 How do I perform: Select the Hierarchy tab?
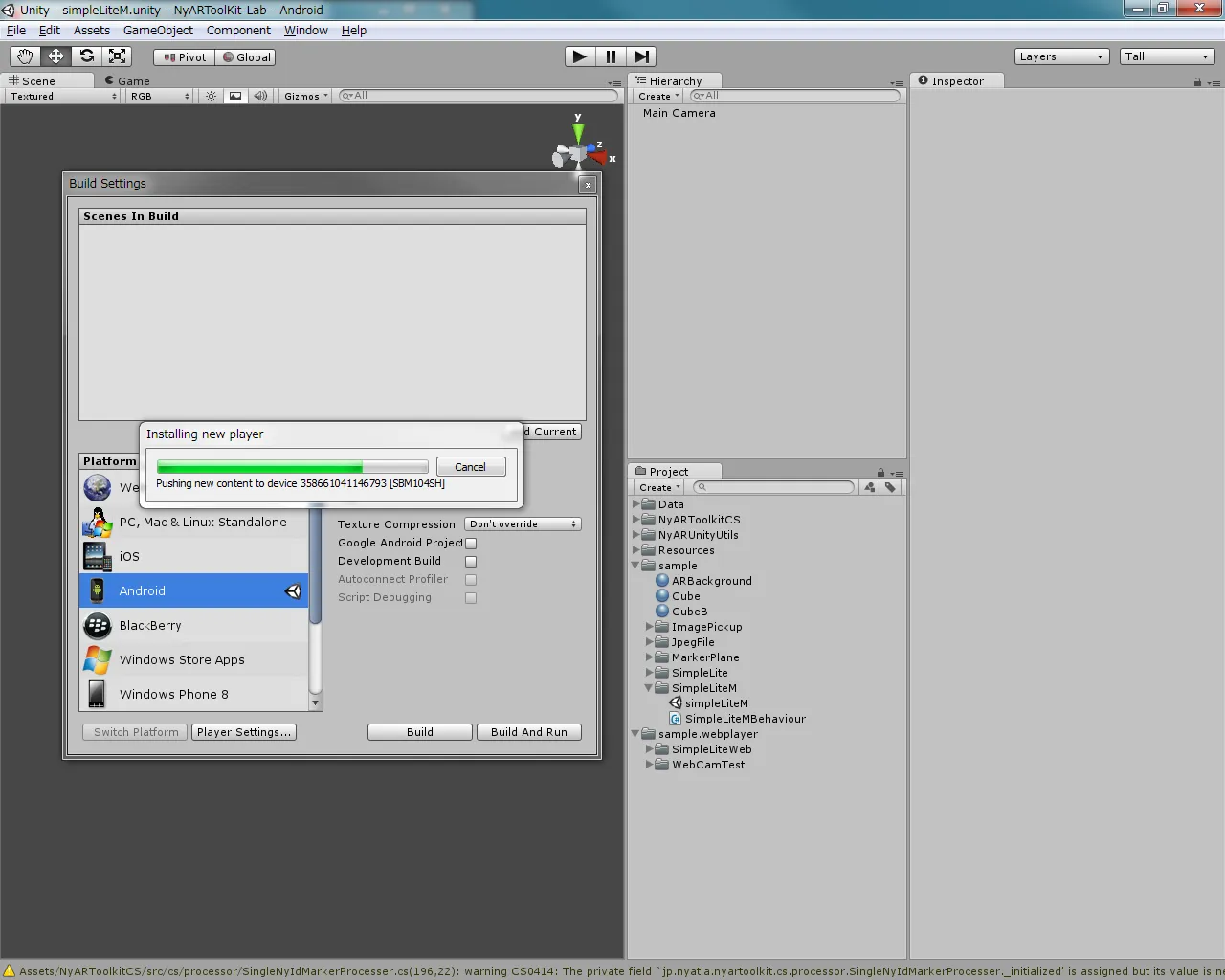coord(675,81)
